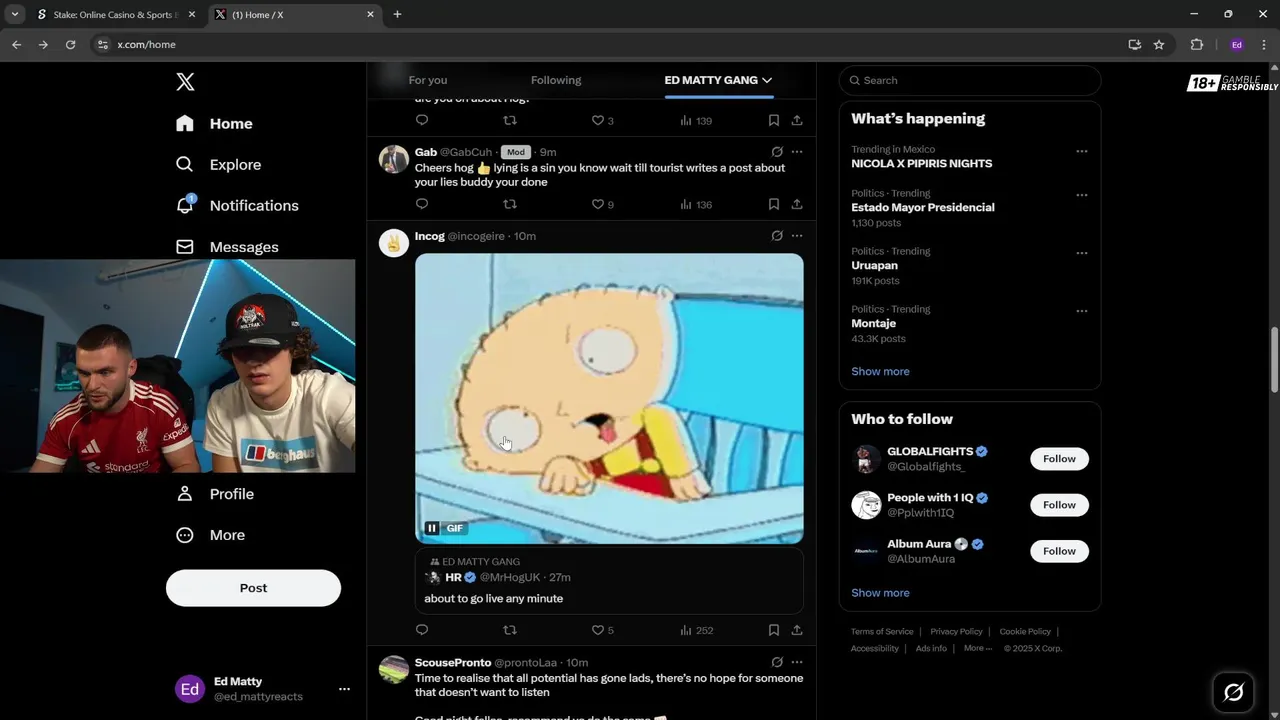Image resolution: width=1280 pixels, height=720 pixels.
Task: Bookmark this page with the star icon
Action: pyautogui.click(x=1159, y=44)
